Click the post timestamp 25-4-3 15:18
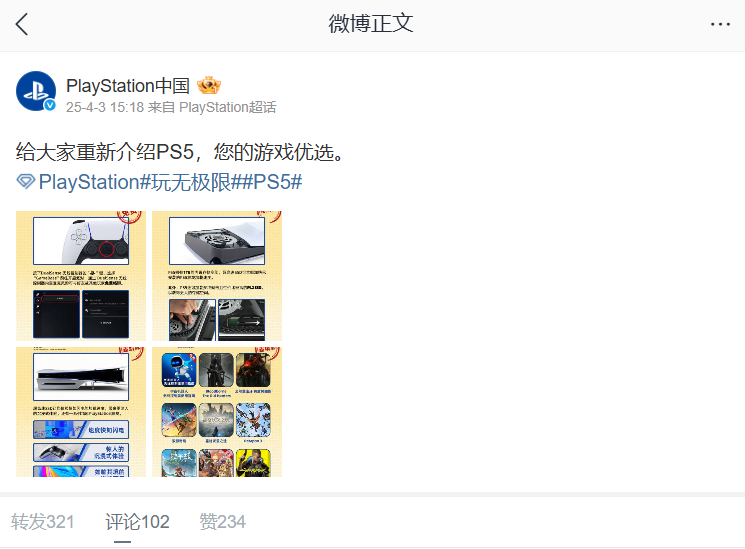The image size is (745, 549). pyautogui.click(x=105, y=107)
